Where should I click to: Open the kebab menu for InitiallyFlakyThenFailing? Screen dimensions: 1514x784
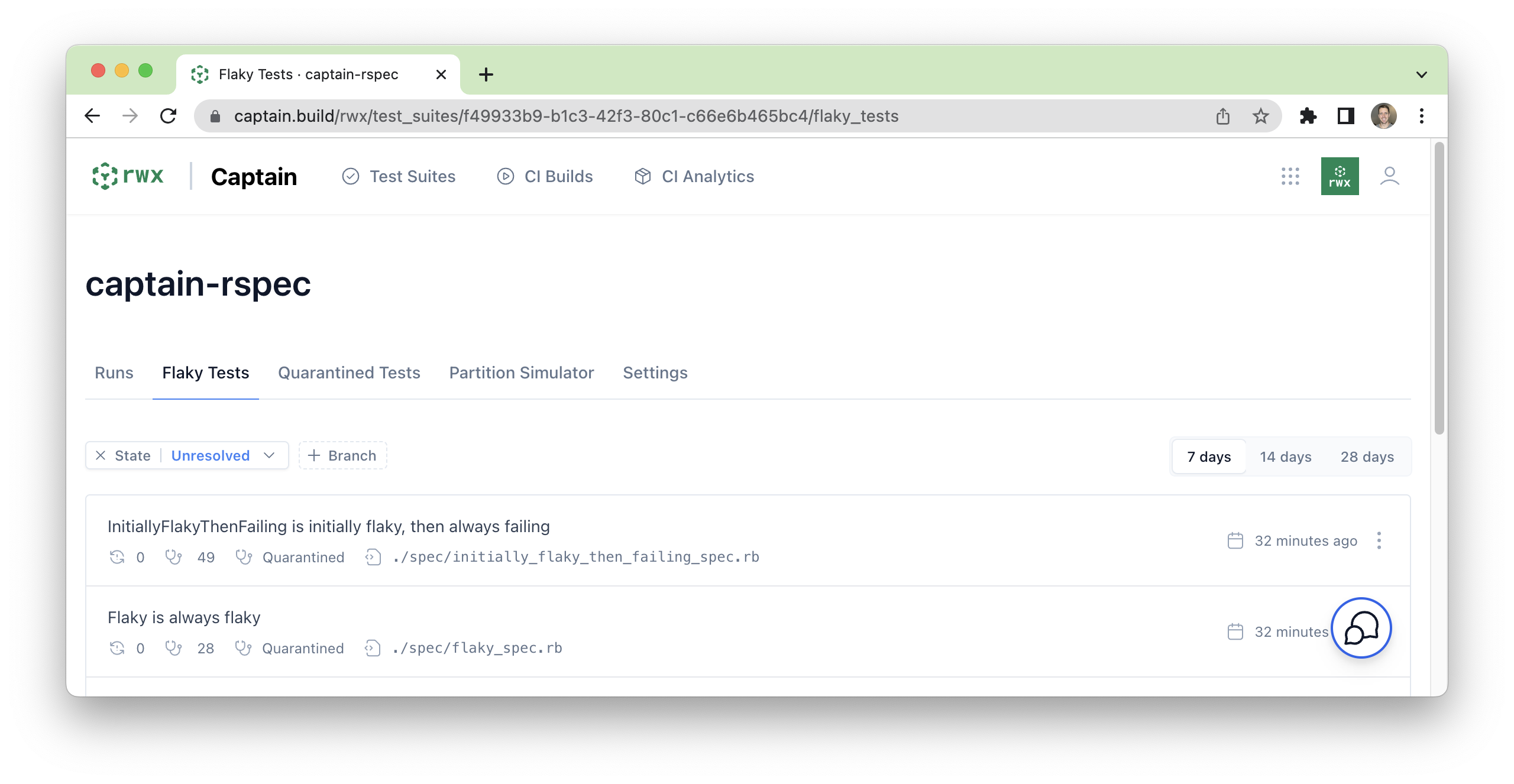[x=1380, y=540]
